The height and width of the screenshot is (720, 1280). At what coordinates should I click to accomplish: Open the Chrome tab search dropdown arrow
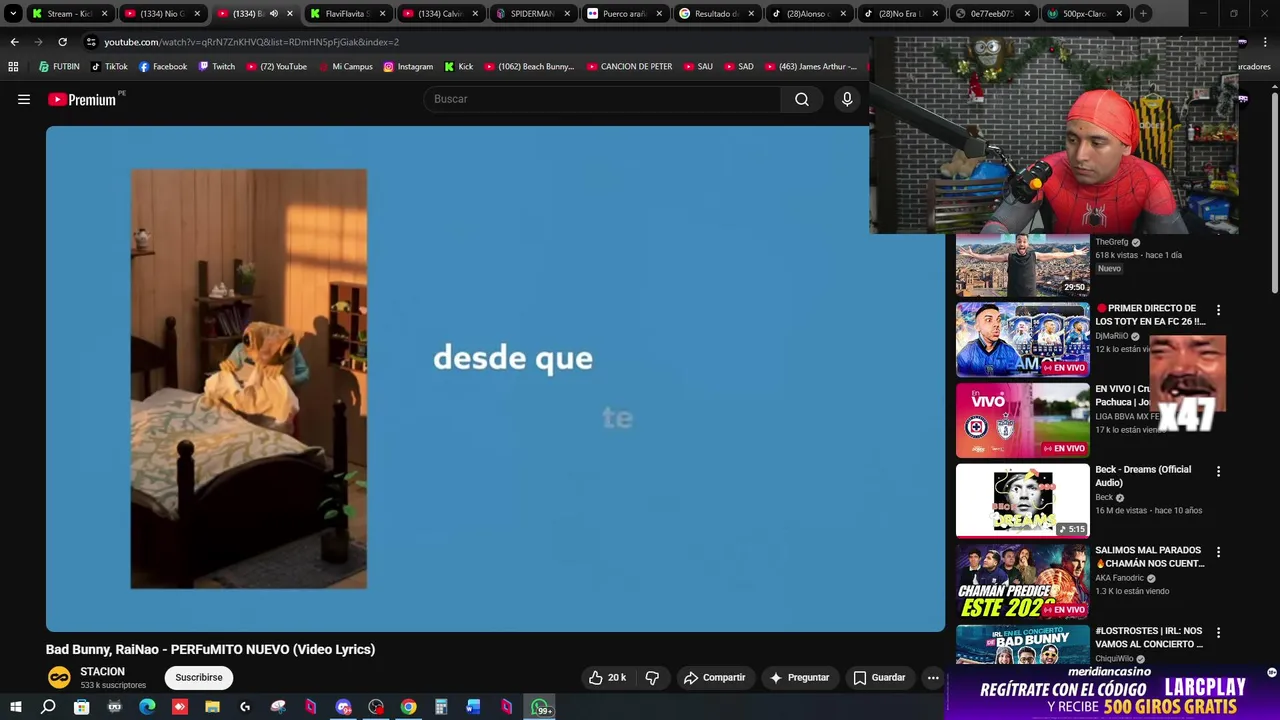13,13
